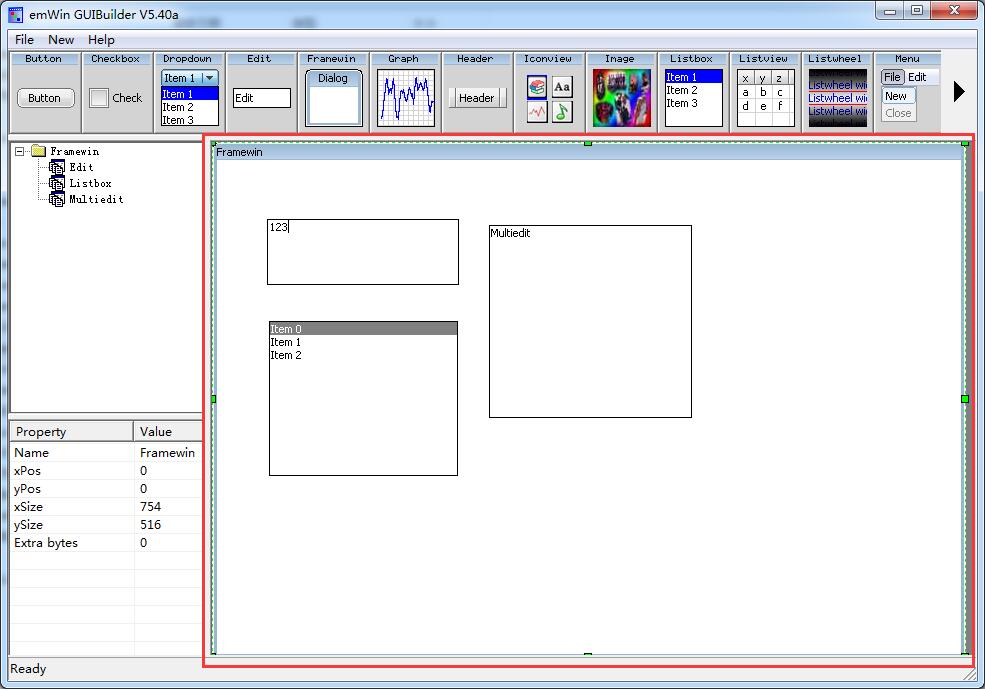This screenshot has height=689, width=985.
Task: Edit the xSize value 754
Action: [x=168, y=506]
